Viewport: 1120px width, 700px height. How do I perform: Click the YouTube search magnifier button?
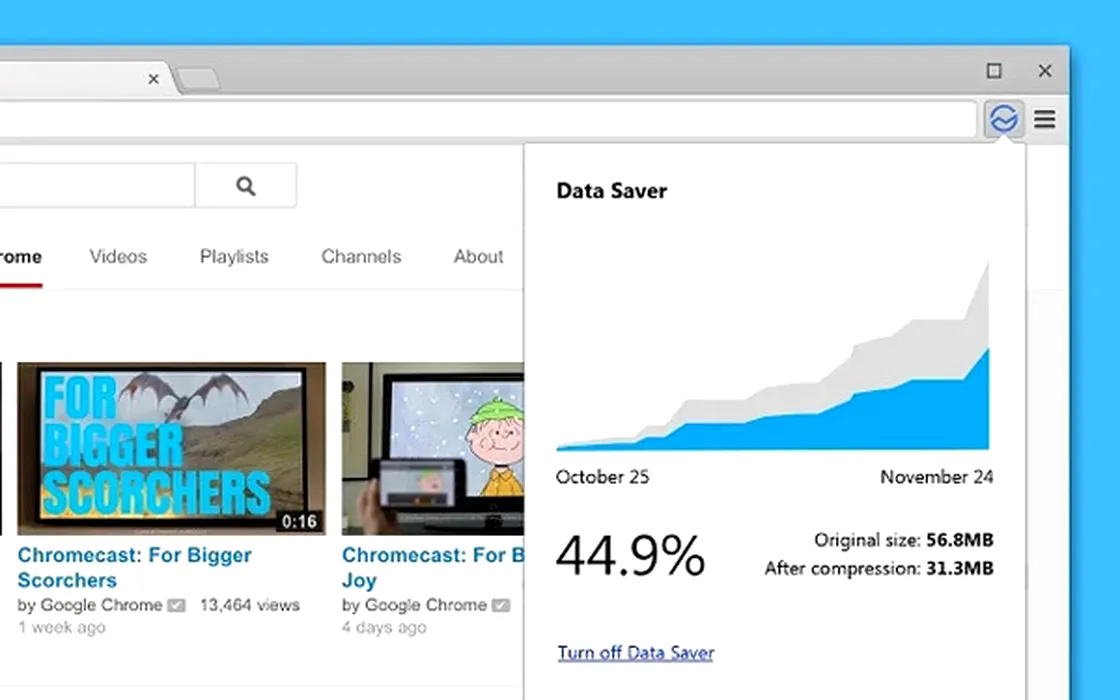point(246,186)
